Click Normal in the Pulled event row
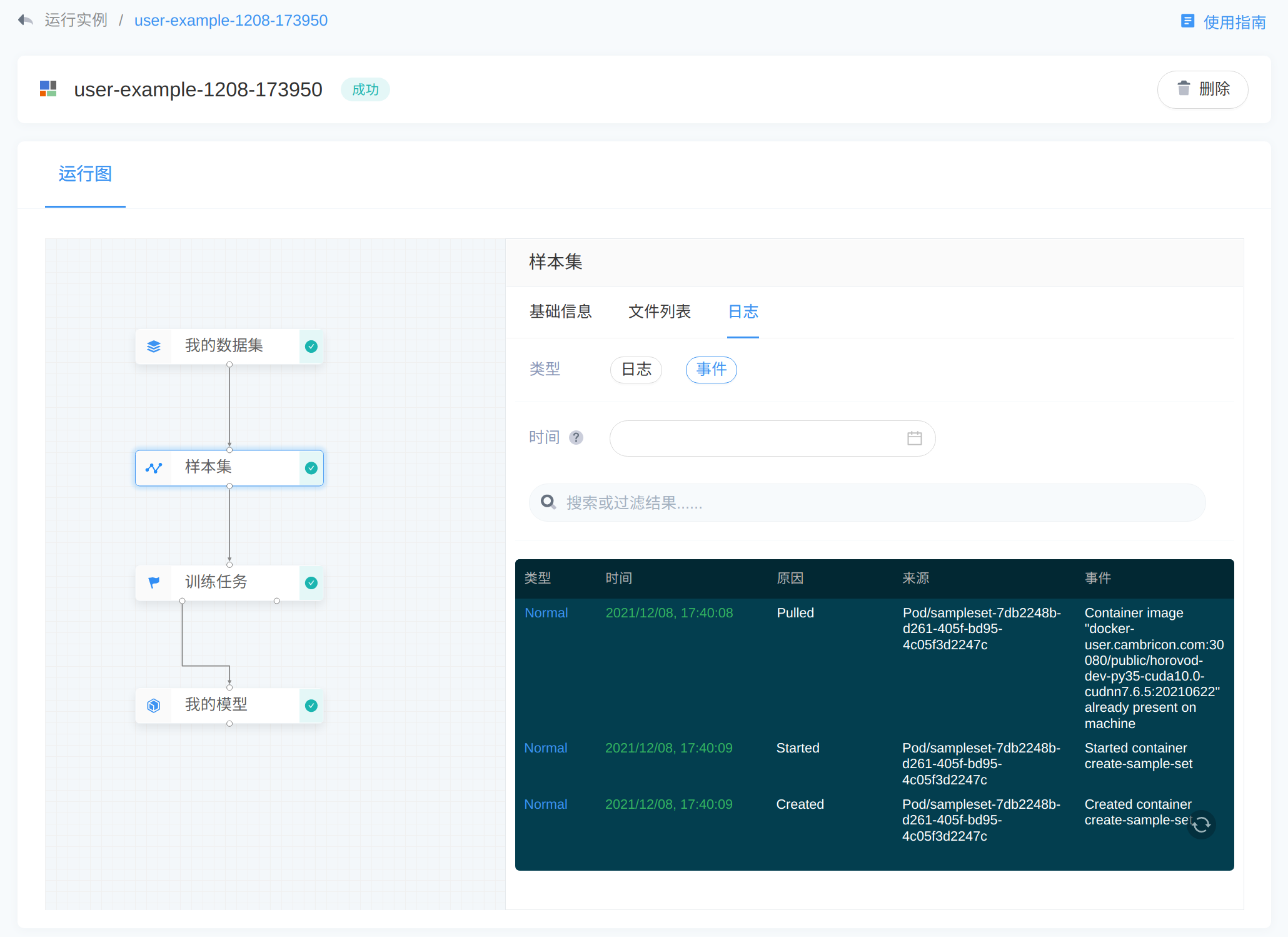The height and width of the screenshot is (937, 1288). point(546,613)
